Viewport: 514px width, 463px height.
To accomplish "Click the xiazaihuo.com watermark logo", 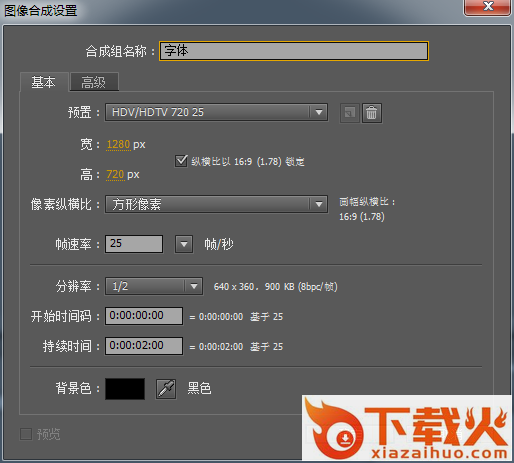I will 407,429.
